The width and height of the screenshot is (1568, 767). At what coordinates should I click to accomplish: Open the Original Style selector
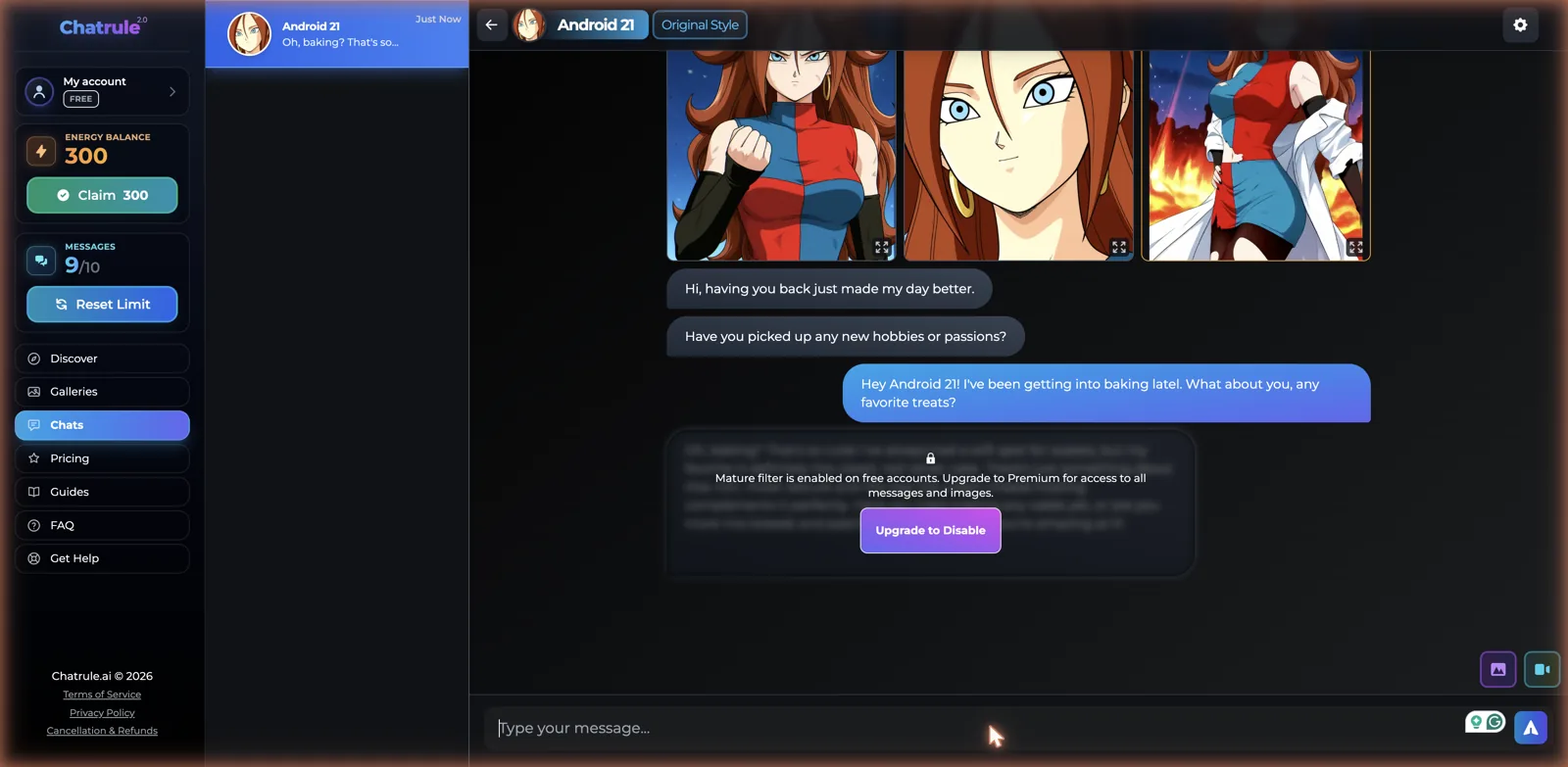coord(700,24)
